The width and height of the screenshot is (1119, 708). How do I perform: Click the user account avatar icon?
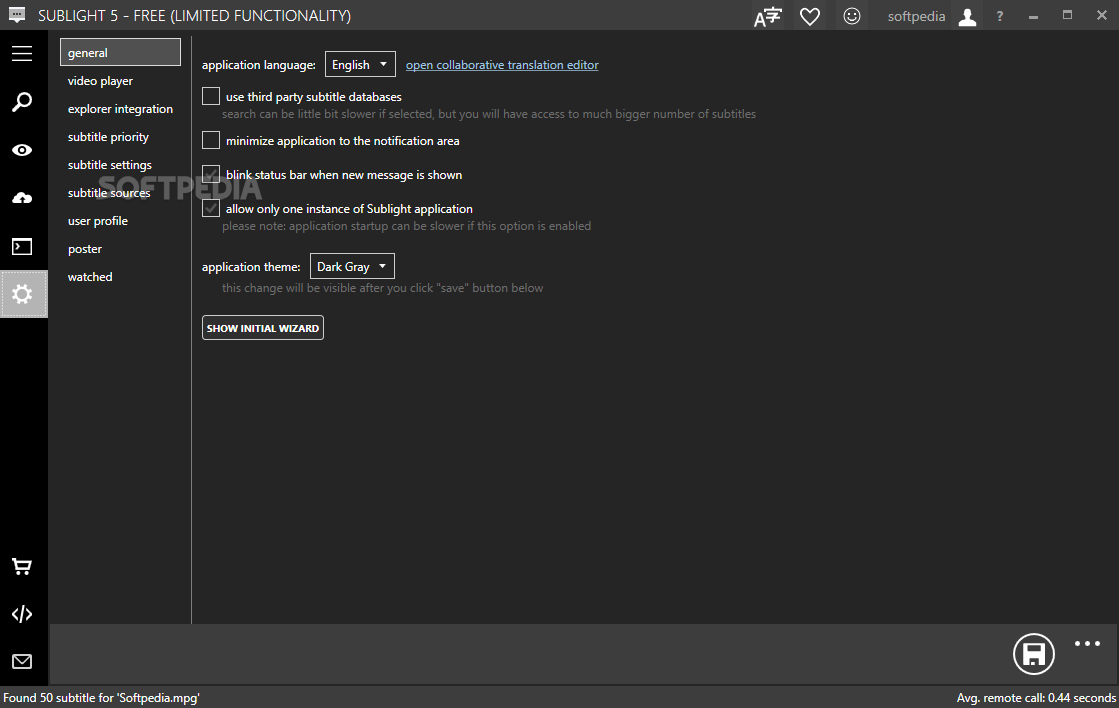tap(967, 16)
